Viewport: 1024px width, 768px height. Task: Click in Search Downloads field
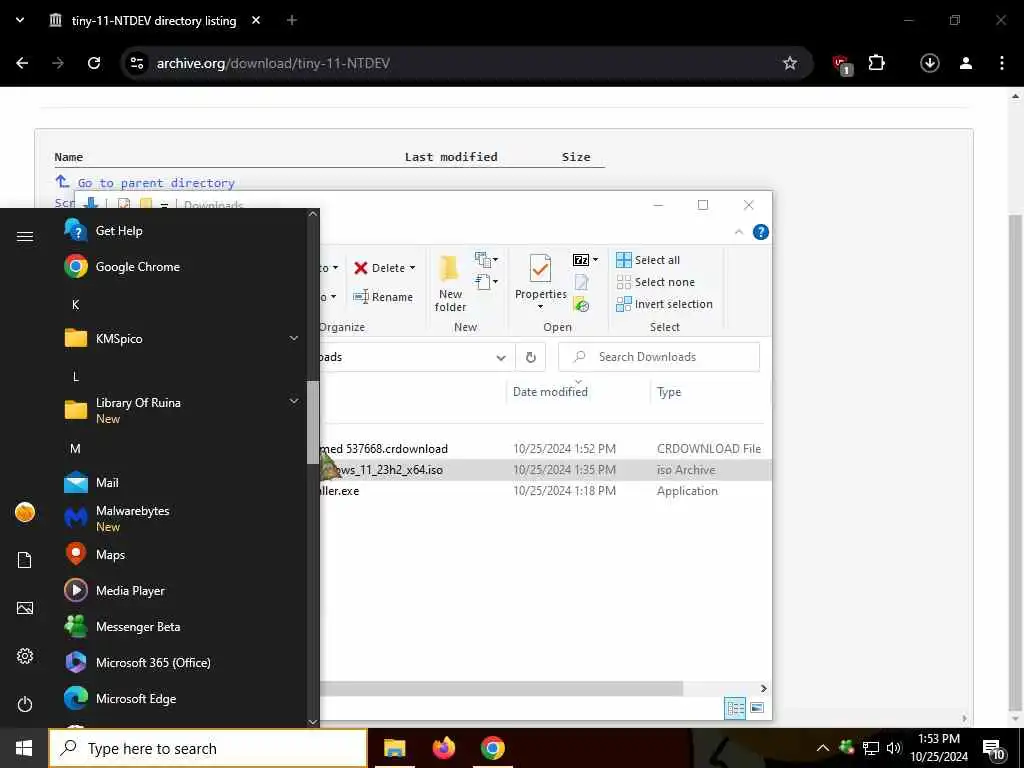(659, 357)
